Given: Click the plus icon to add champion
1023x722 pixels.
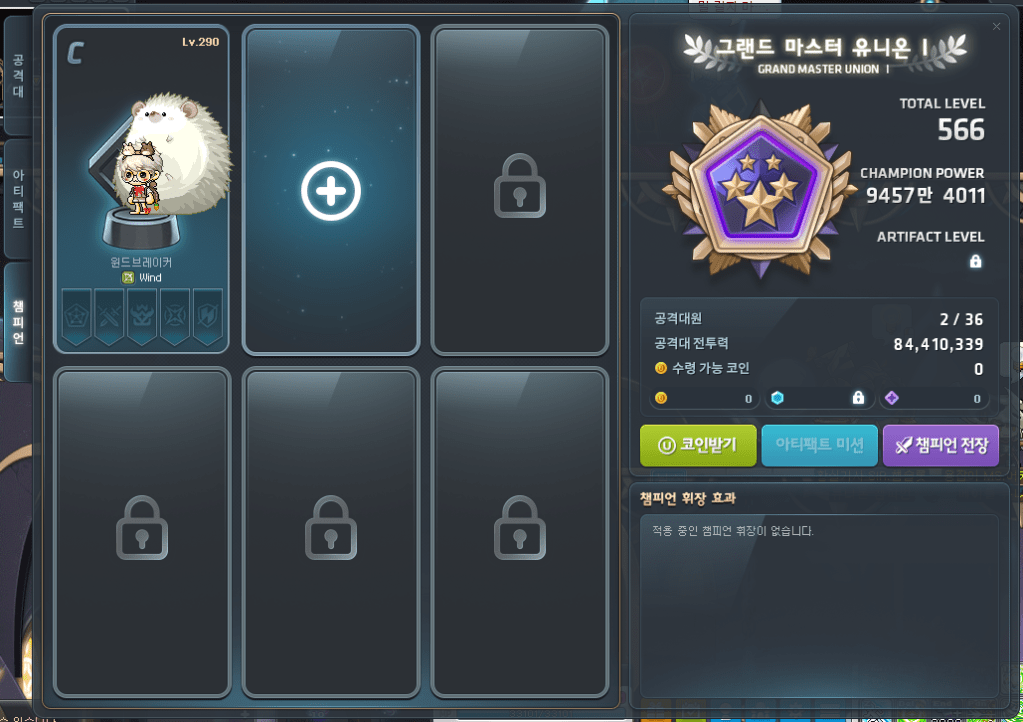Looking at the screenshot, I should tap(331, 190).
